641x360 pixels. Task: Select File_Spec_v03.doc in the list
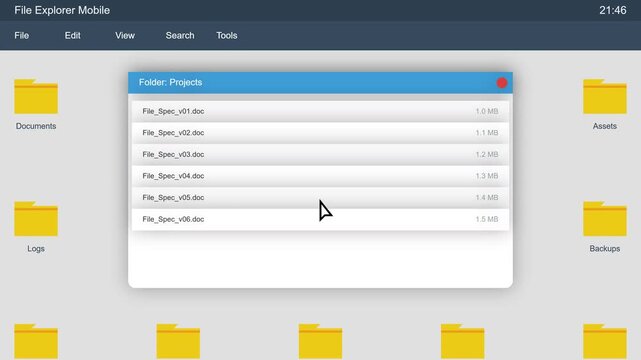pyautogui.click(x=320, y=154)
